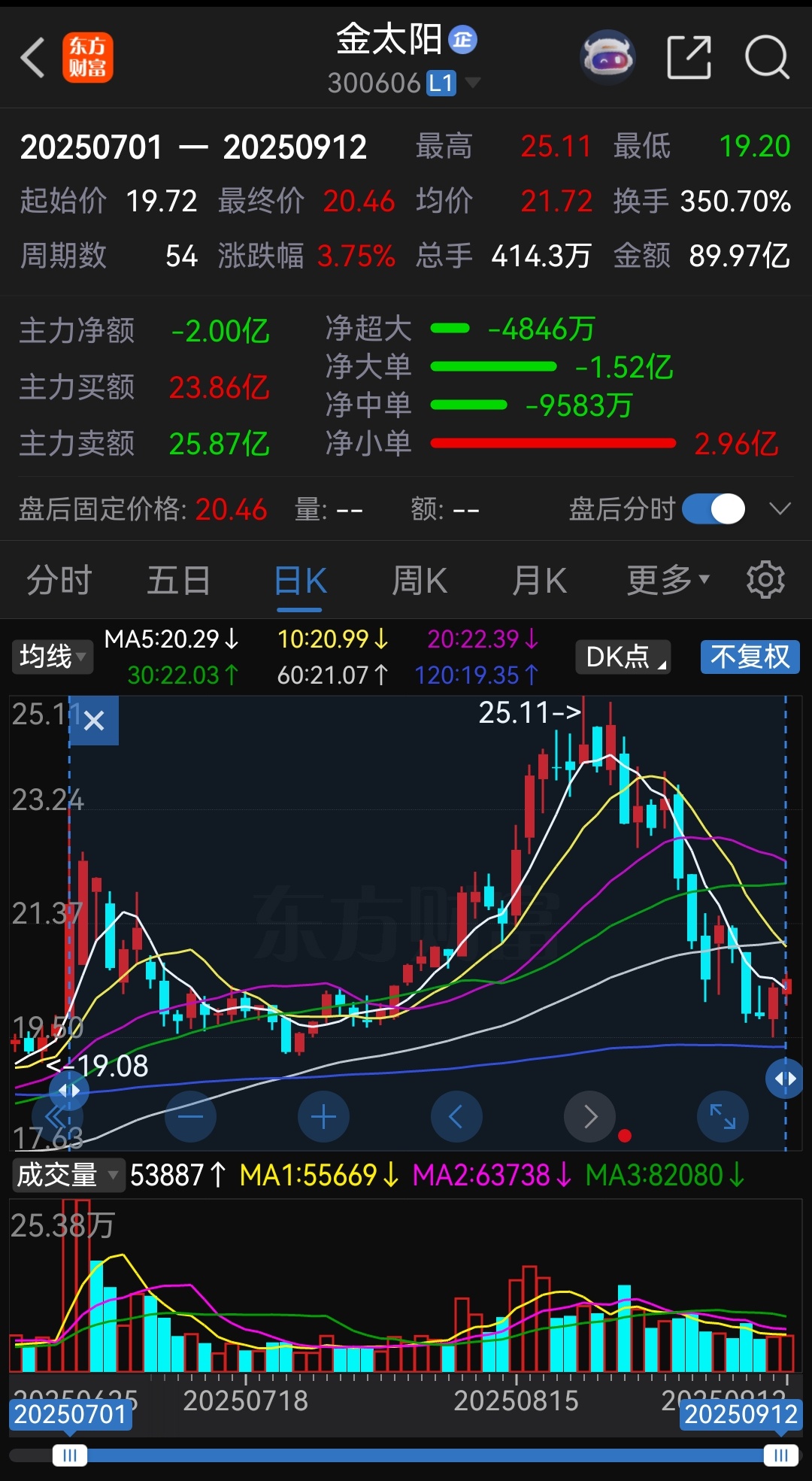Image resolution: width=812 pixels, height=1481 pixels.
Task: Tap the 20250912 end date label
Action: click(x=741, y=1414)
